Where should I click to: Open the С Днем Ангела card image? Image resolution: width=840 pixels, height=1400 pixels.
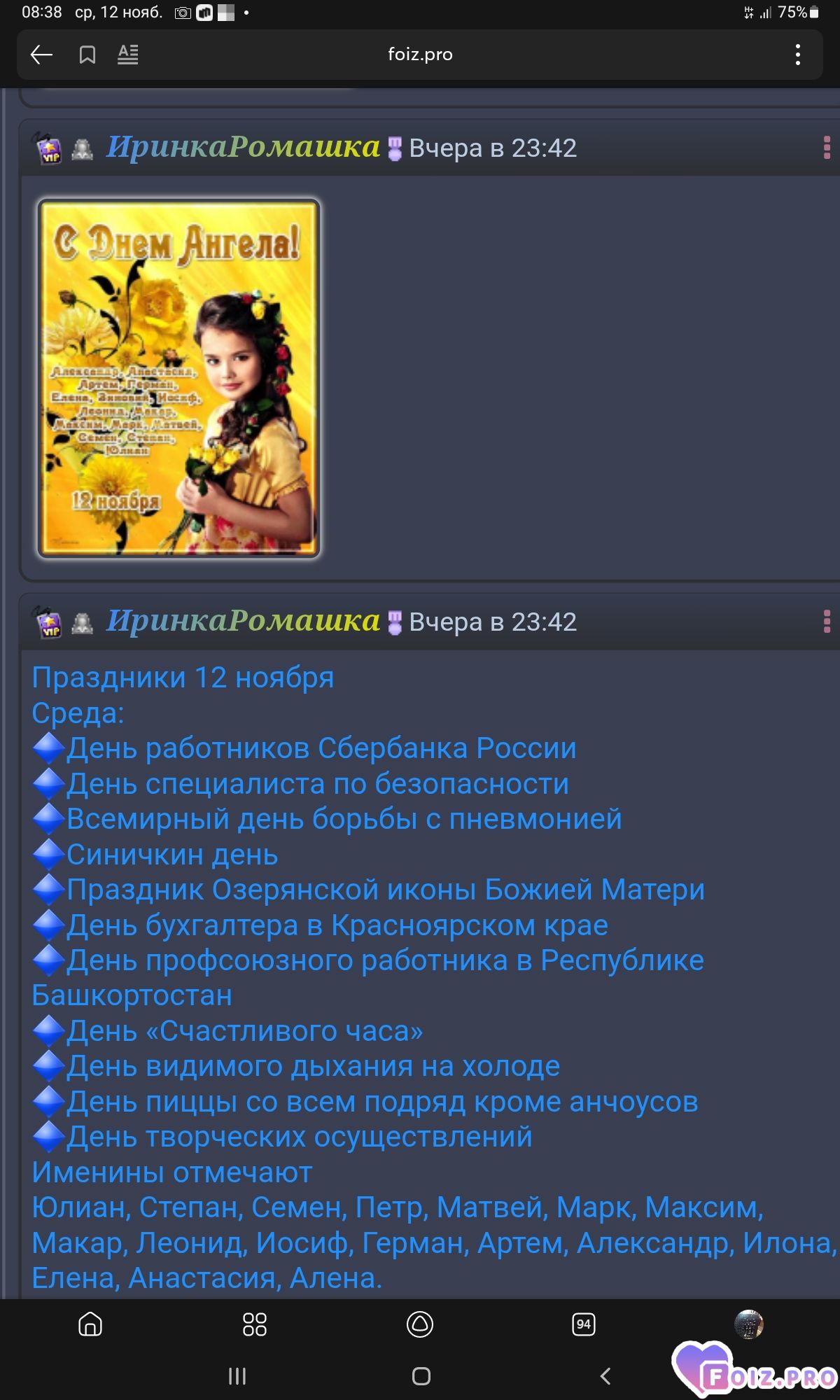(178, 378)
